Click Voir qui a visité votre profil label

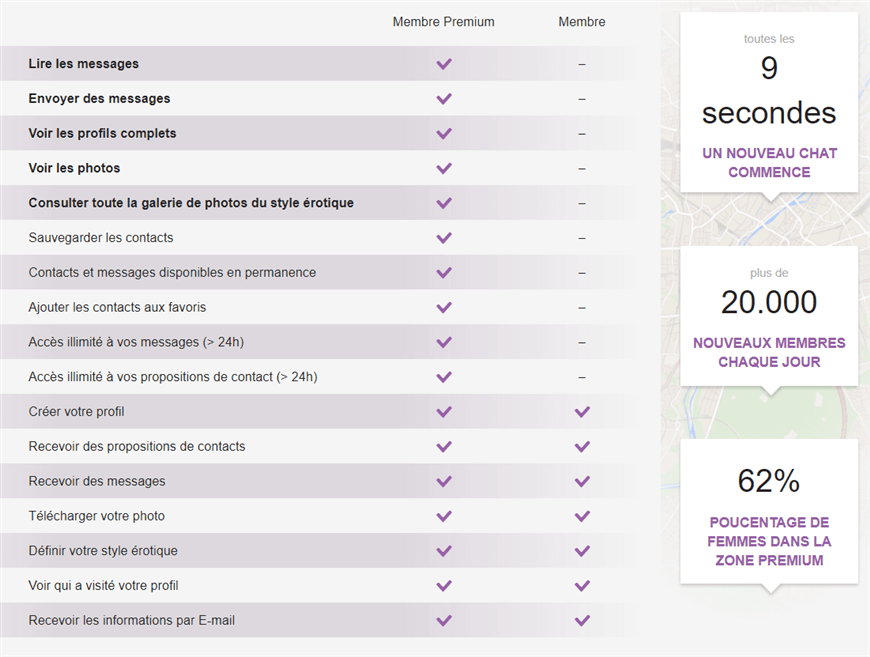[104, 585]
